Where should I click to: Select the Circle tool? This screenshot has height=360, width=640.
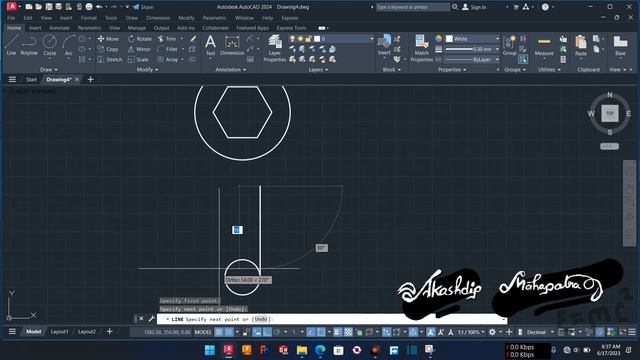(x=49, y=45)
